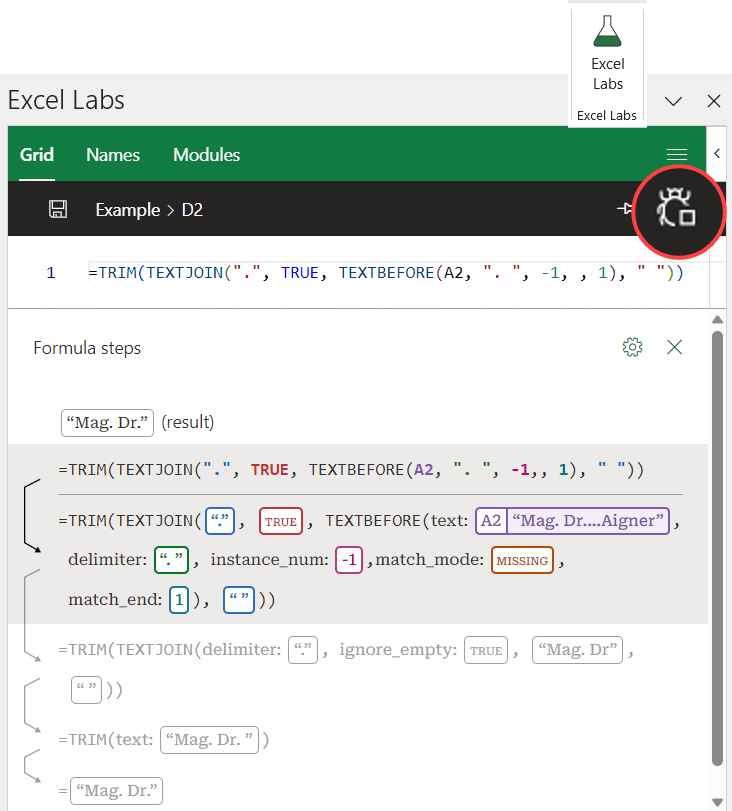Click the Example breadcrumb
Screen dimensions: 732x811
tap(128, 209)
